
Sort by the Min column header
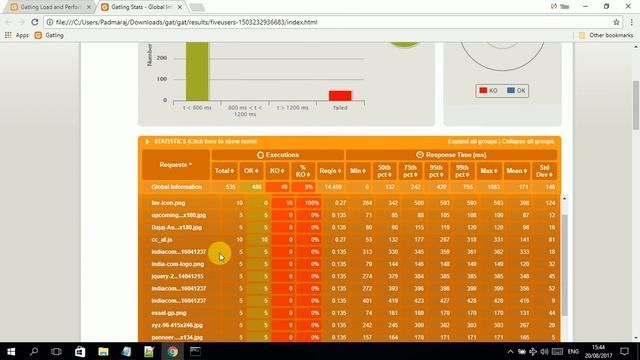tap(358, 171)
